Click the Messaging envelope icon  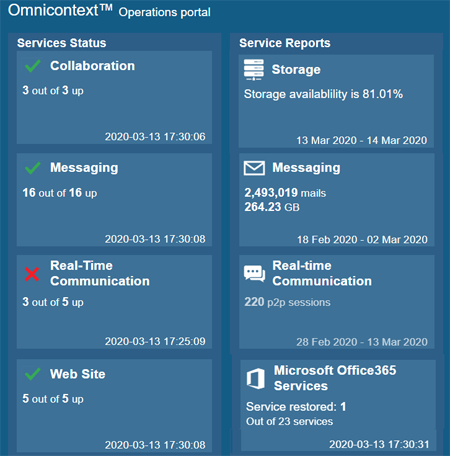click(x=254, y=168)
